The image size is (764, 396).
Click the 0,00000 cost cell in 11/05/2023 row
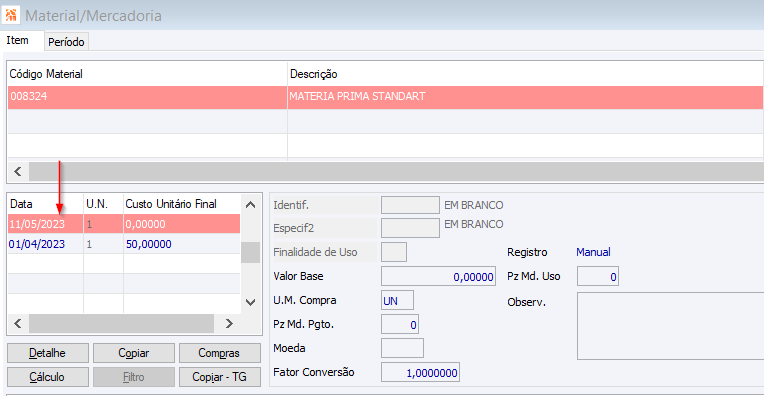click(x=182, y=224)
